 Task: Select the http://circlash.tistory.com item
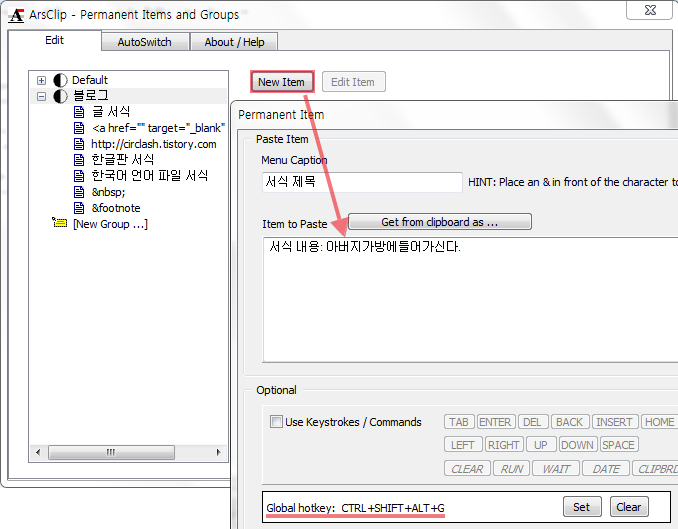[x=154, y=144]
